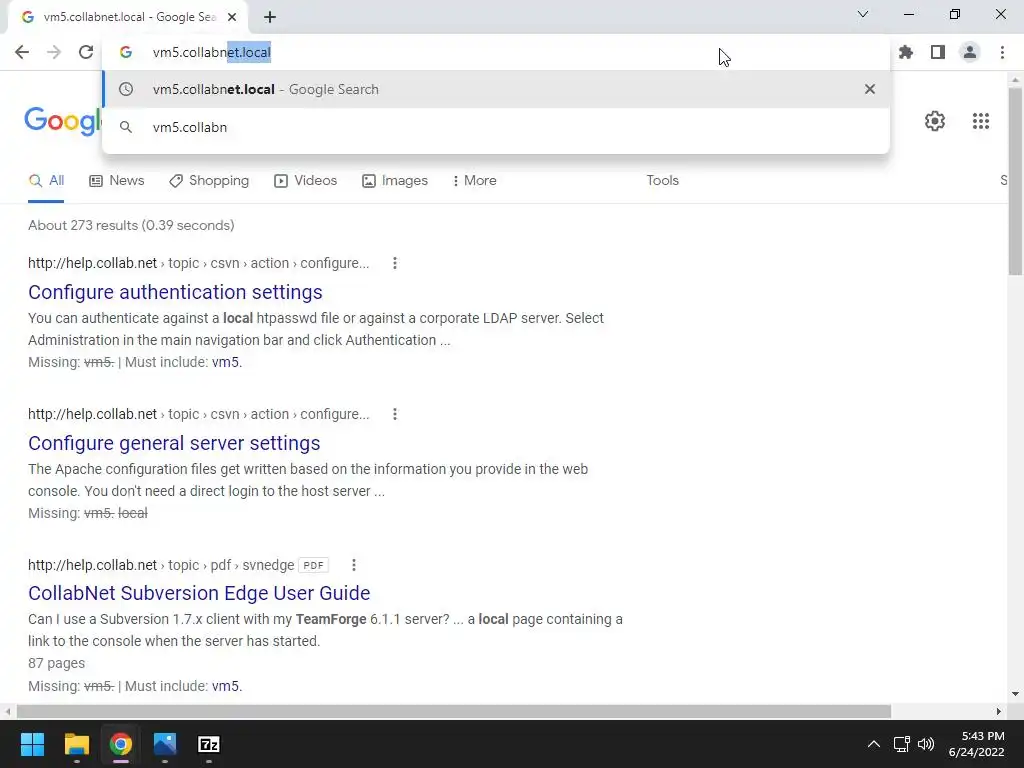1024x768 pixels.
Task: Click the About 273 results text
Action: (131, 225)
